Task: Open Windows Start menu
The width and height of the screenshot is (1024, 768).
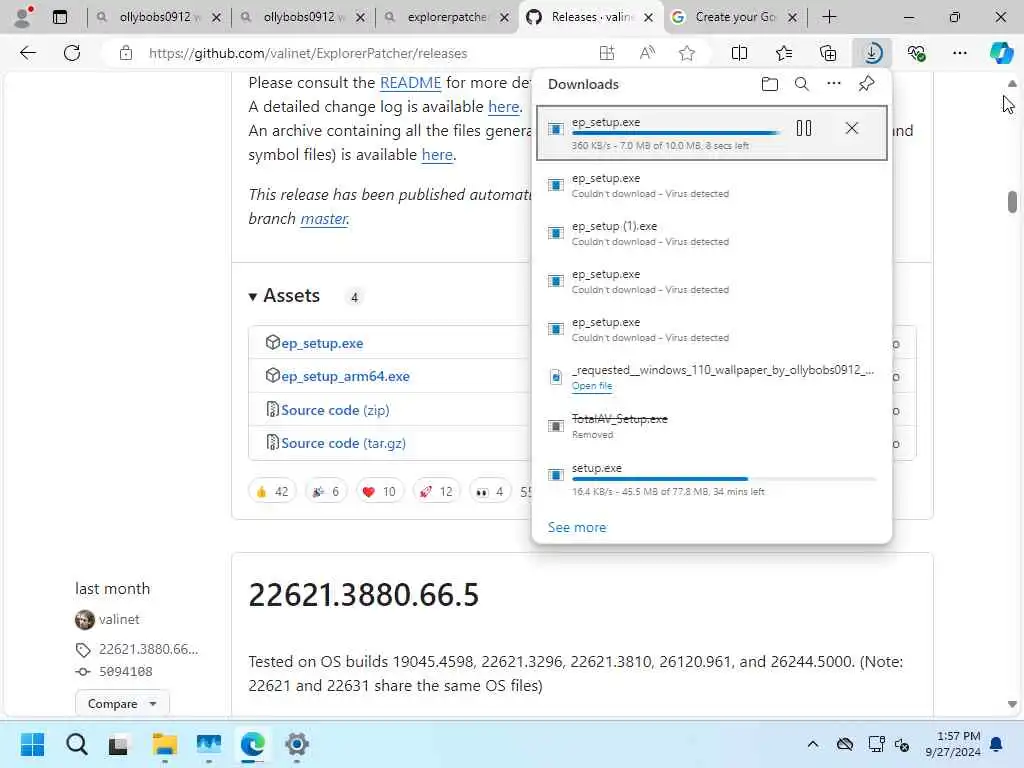Action: [33, 744]
